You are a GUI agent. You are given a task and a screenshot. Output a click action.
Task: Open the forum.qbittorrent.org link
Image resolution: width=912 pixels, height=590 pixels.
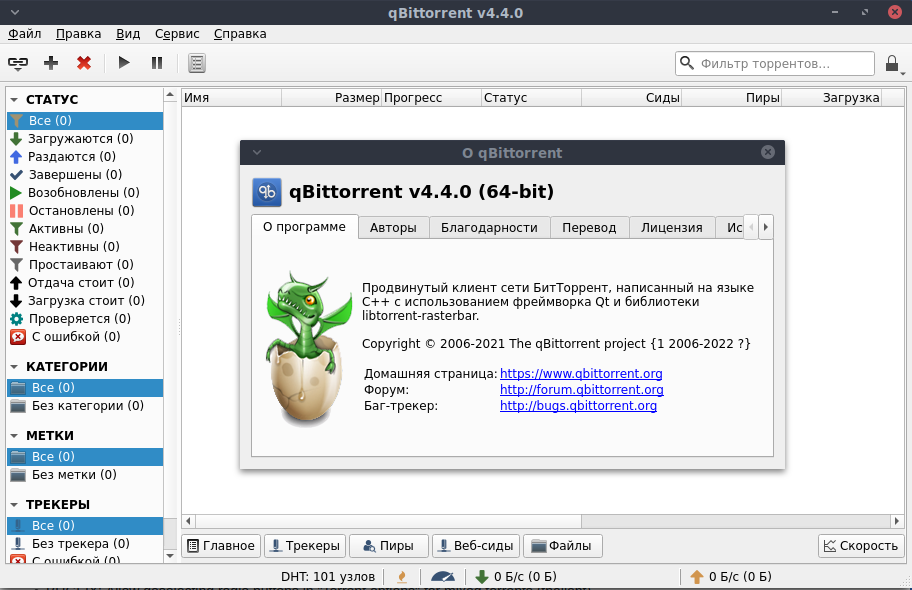[582, 390]
